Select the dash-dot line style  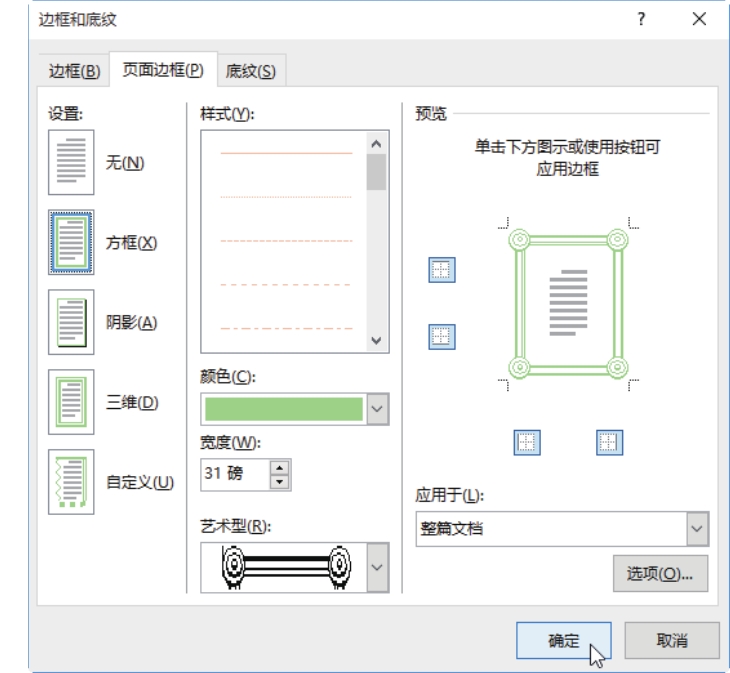[286, 329]
